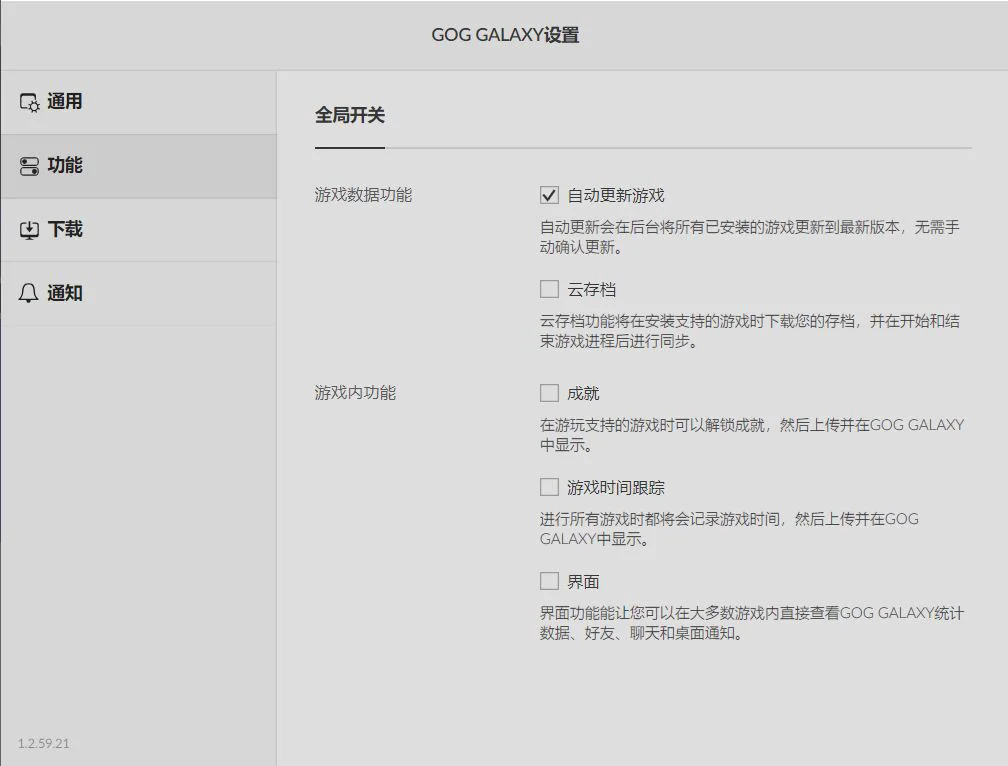Click the 下载 download sidebar icon
Screen dimensions: 1008x766
point(30,230)
